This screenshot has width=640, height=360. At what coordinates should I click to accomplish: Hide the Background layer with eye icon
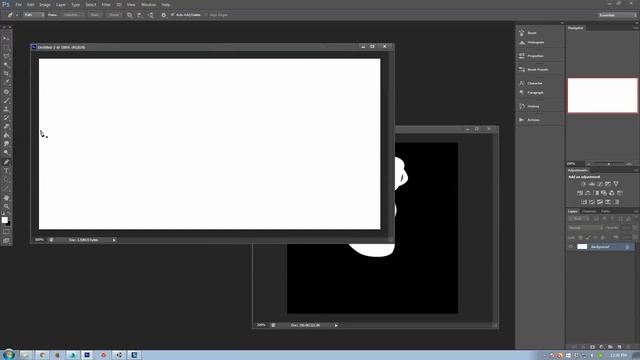tap(571, 247)
